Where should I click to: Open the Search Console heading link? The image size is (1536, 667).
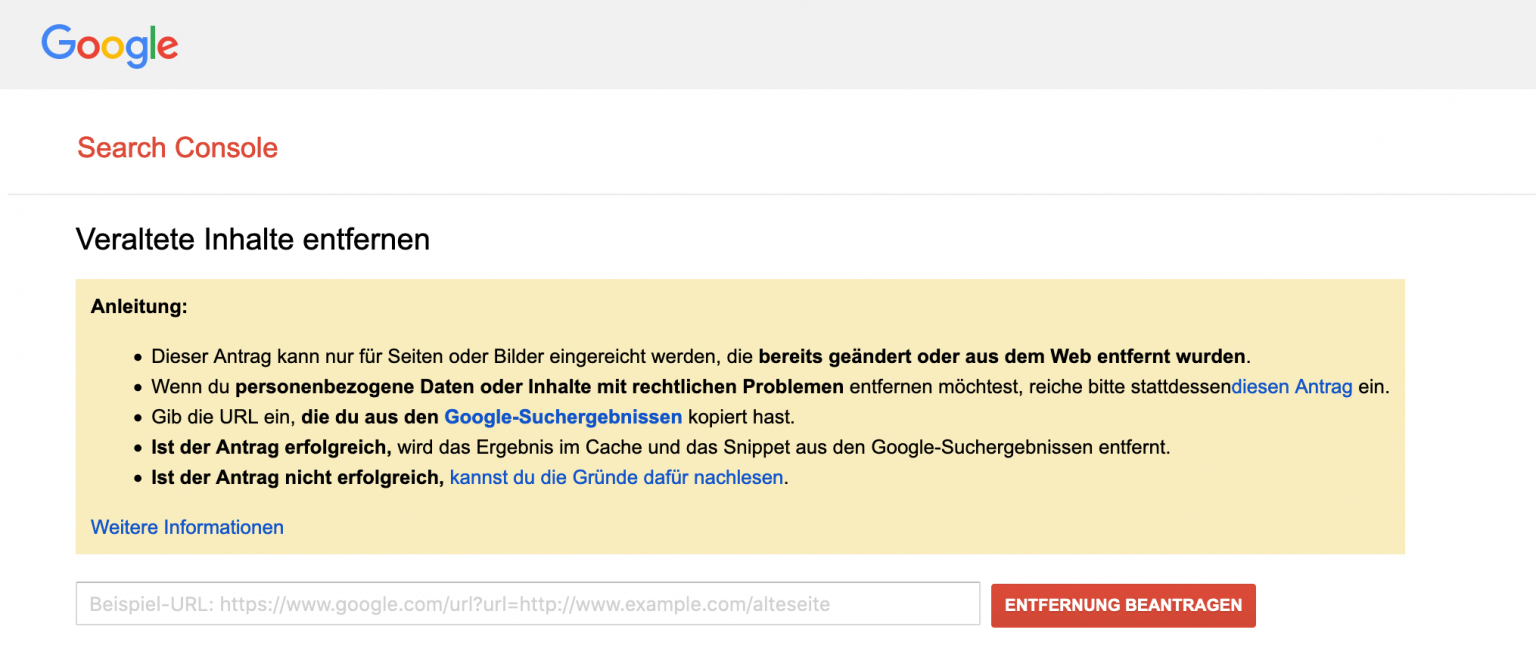pos(177,148)
